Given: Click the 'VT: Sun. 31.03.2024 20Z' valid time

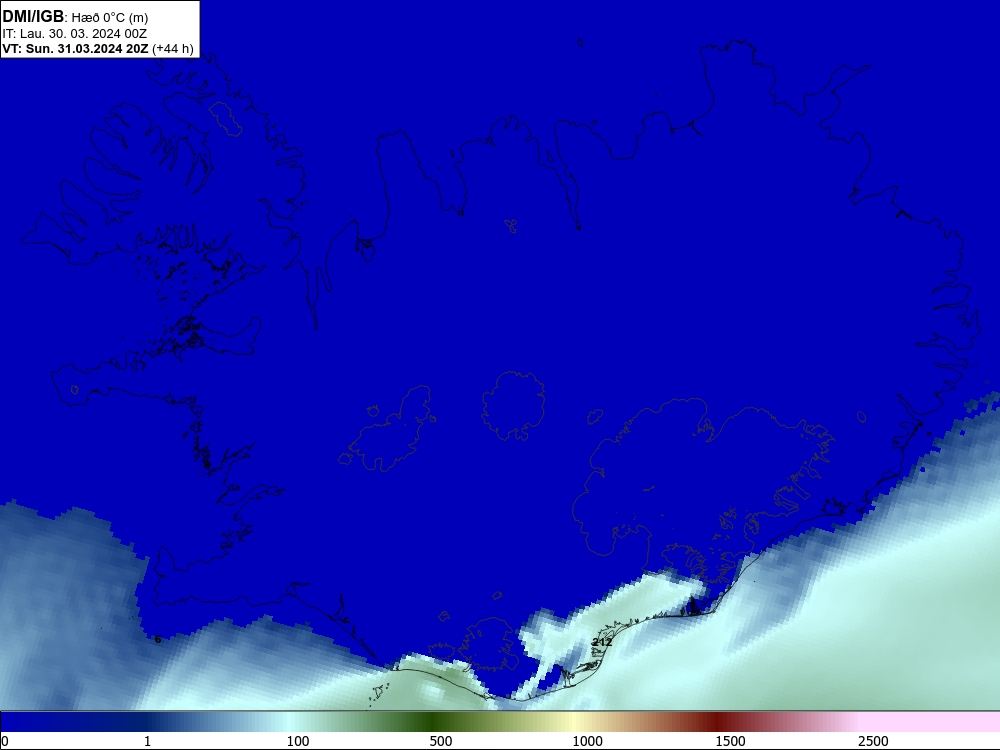Looking at the screenshot, I should 75,48.
